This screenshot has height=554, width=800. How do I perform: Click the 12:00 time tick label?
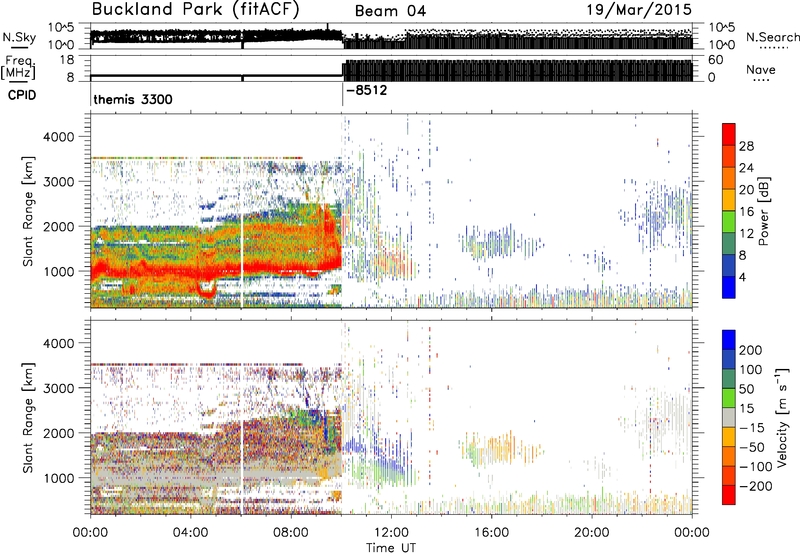pos(391,533)
